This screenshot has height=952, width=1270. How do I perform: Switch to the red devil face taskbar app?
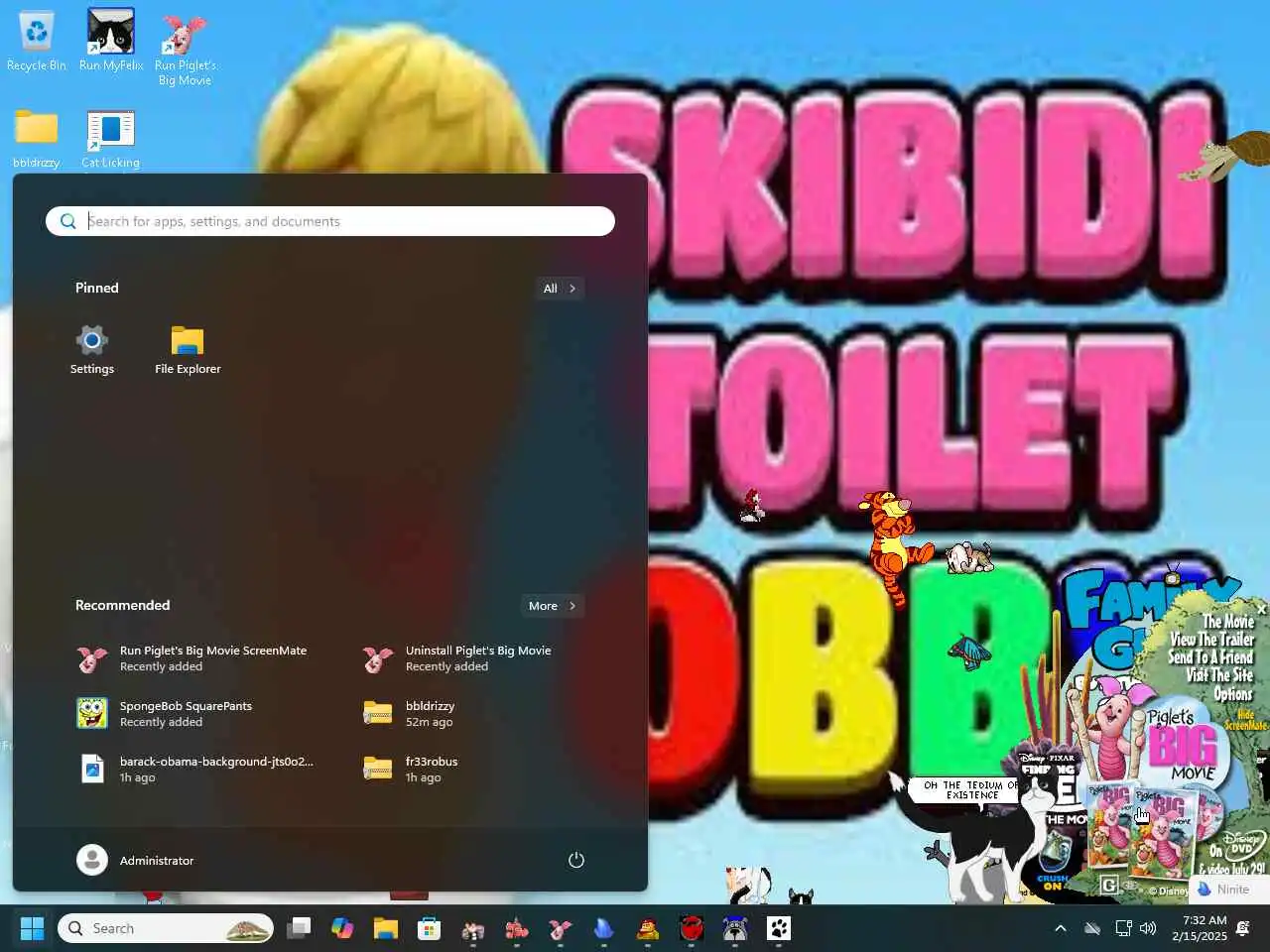point(692,928)
